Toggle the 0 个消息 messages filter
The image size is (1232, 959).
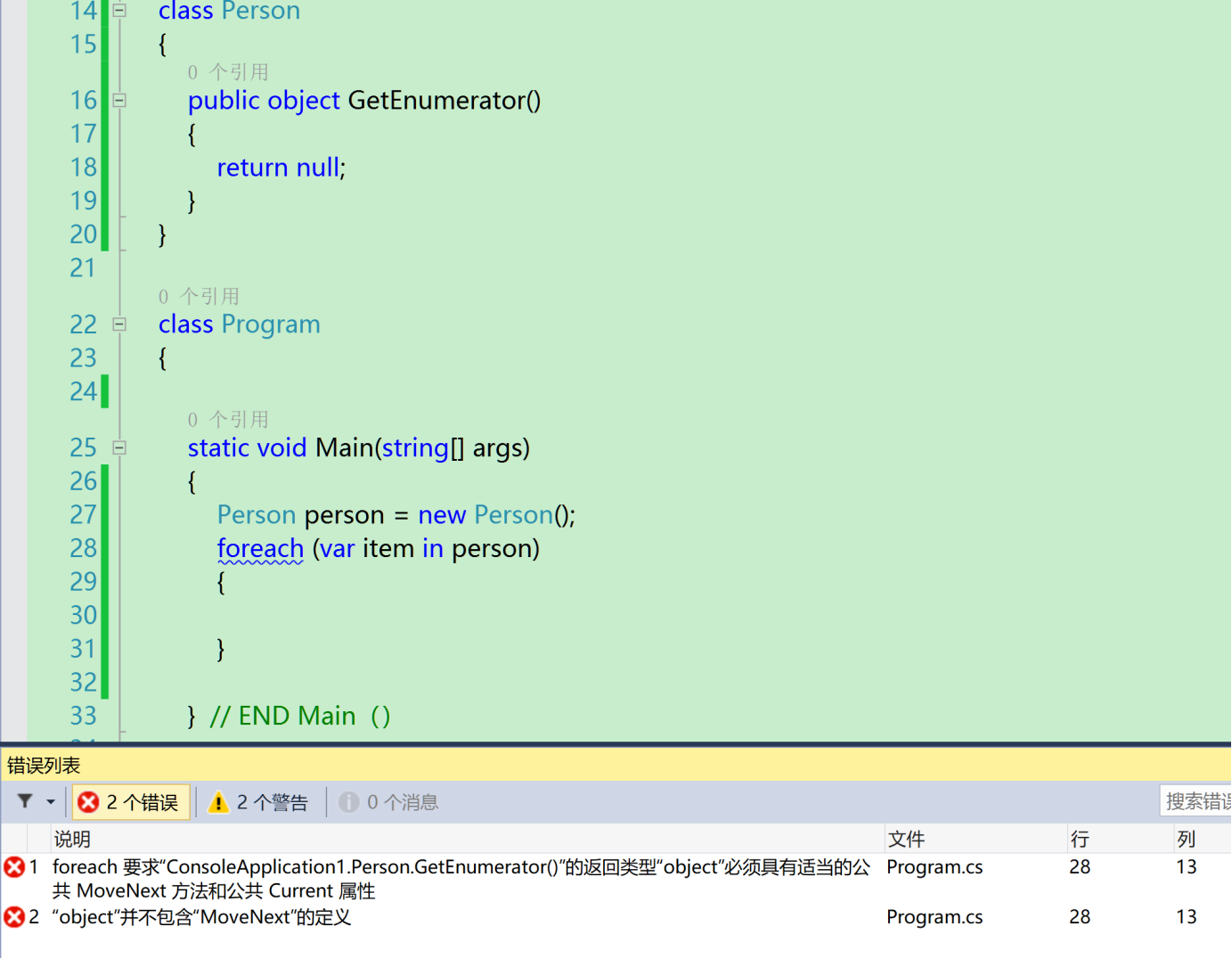tap(389, 802)
